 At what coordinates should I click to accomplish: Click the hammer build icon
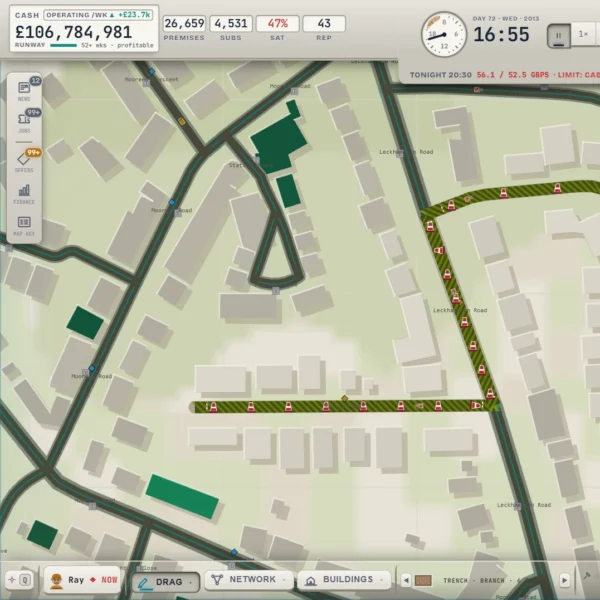click(x=586, y=575)
